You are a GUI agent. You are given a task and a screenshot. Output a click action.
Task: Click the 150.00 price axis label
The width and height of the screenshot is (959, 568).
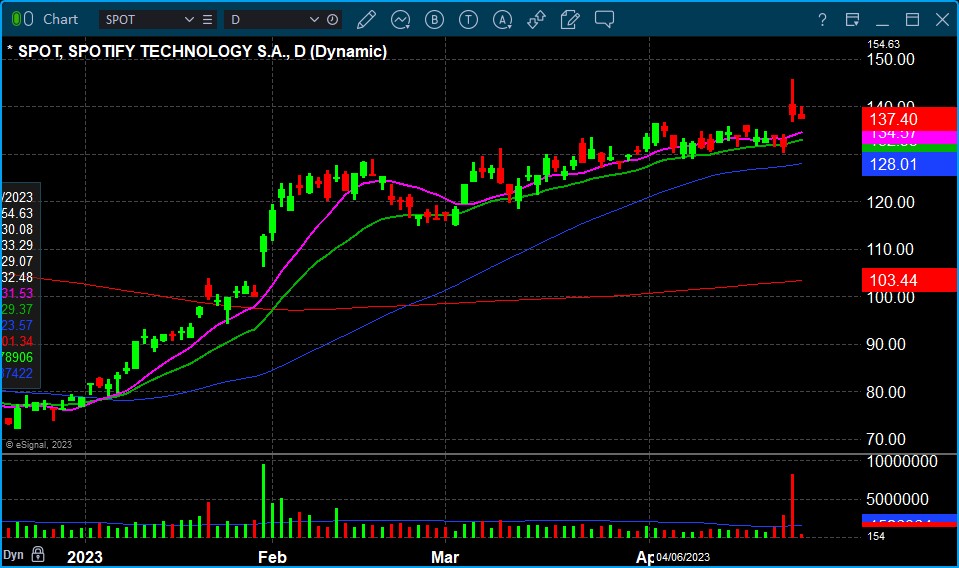890,60
